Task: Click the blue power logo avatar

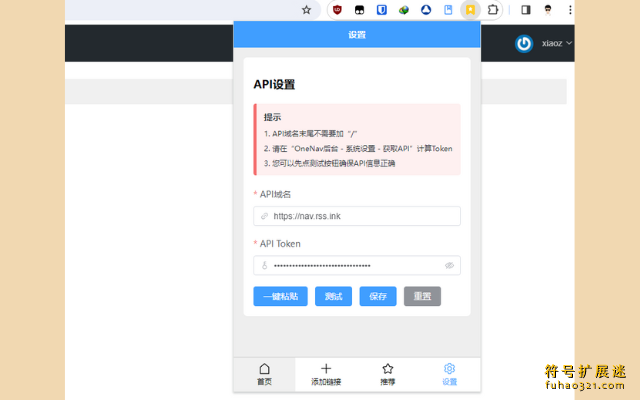Action: (524, 43)
